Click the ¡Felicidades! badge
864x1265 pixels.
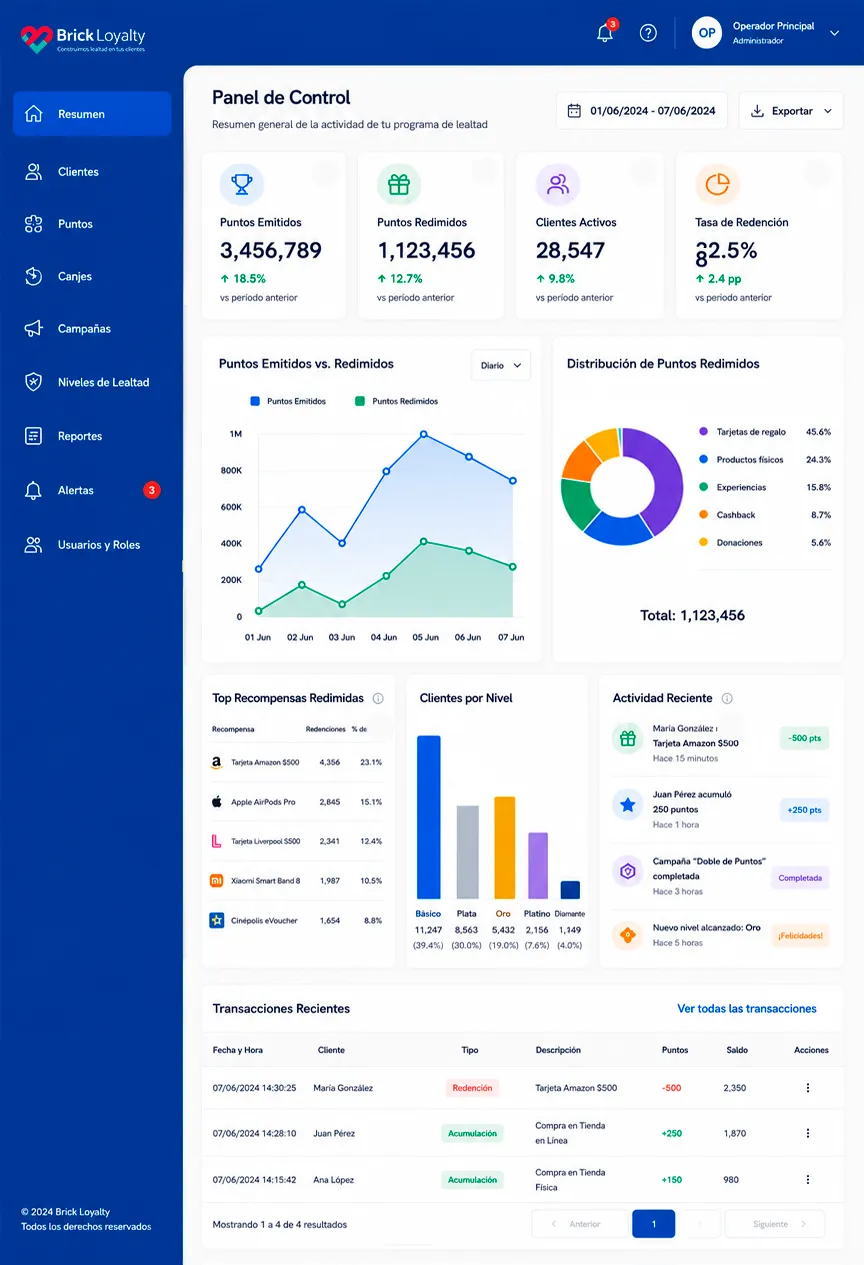point(800,936)
